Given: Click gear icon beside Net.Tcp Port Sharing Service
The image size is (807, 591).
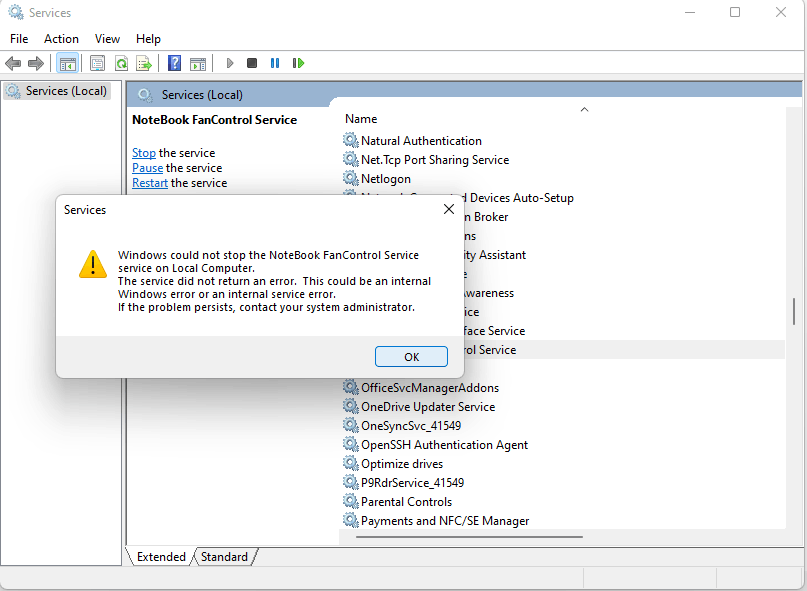Looking at the screenshot, I should point(350,159).
